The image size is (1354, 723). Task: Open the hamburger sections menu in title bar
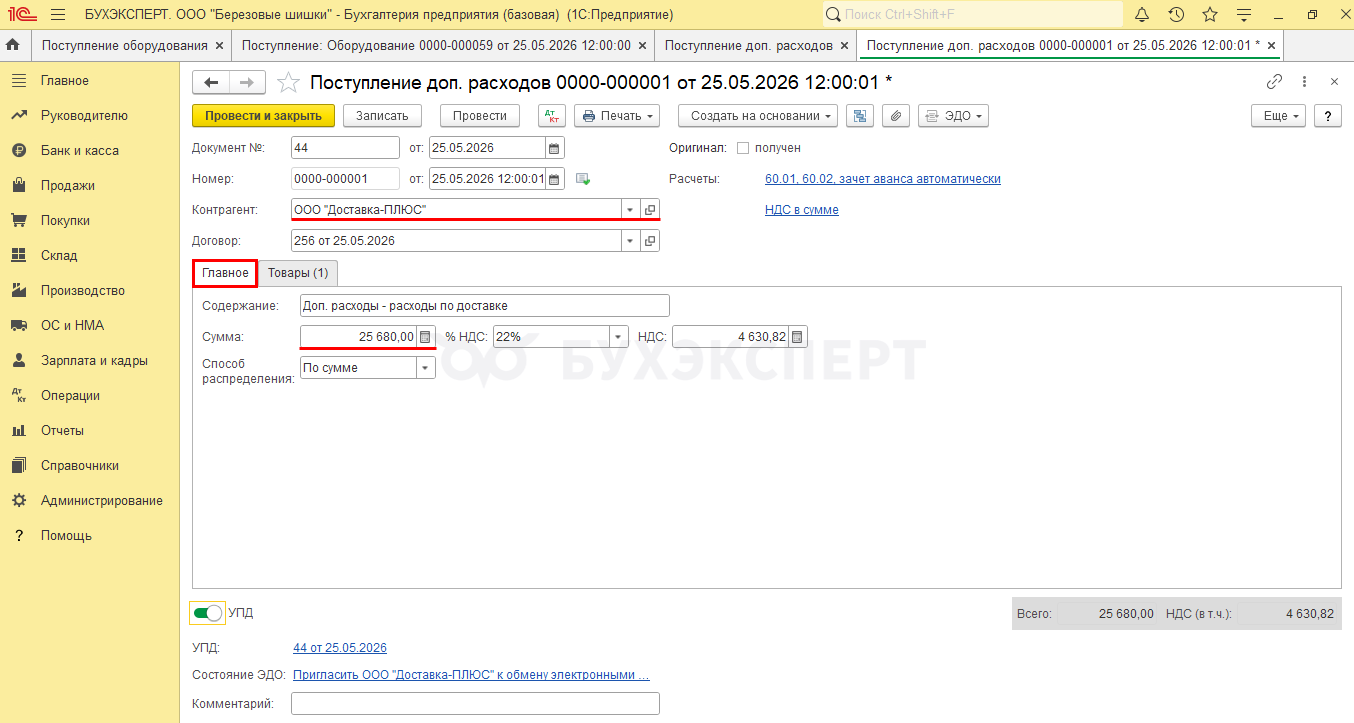[x=58, y=15]
